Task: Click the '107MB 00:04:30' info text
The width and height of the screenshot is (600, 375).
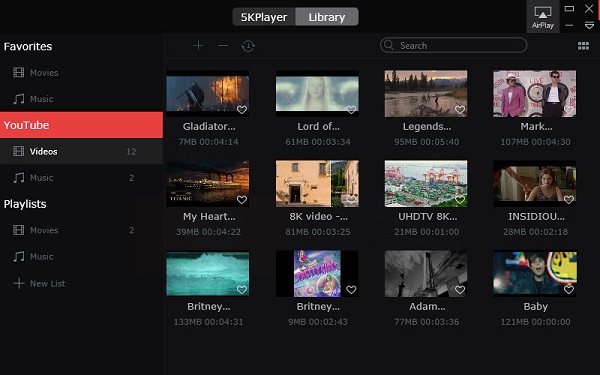Action: (535, 142)
